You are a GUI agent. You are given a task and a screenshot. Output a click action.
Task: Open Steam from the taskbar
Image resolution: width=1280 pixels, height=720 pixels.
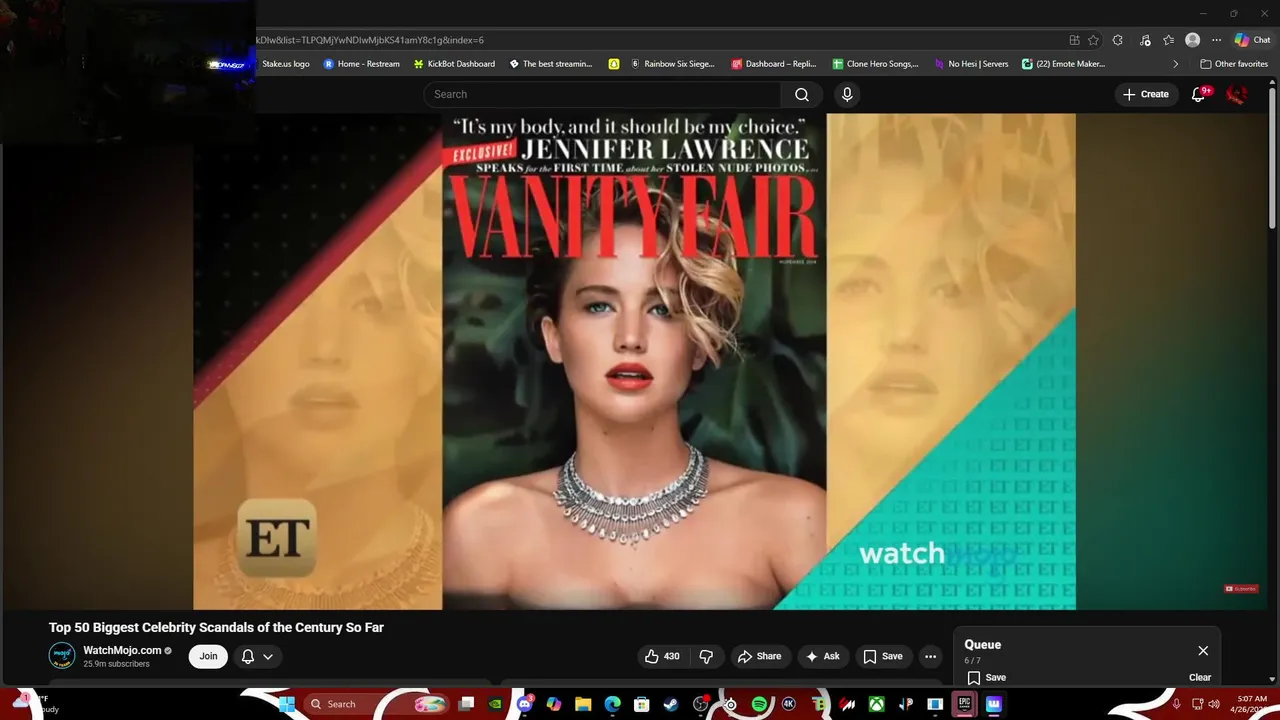point(671,704)
